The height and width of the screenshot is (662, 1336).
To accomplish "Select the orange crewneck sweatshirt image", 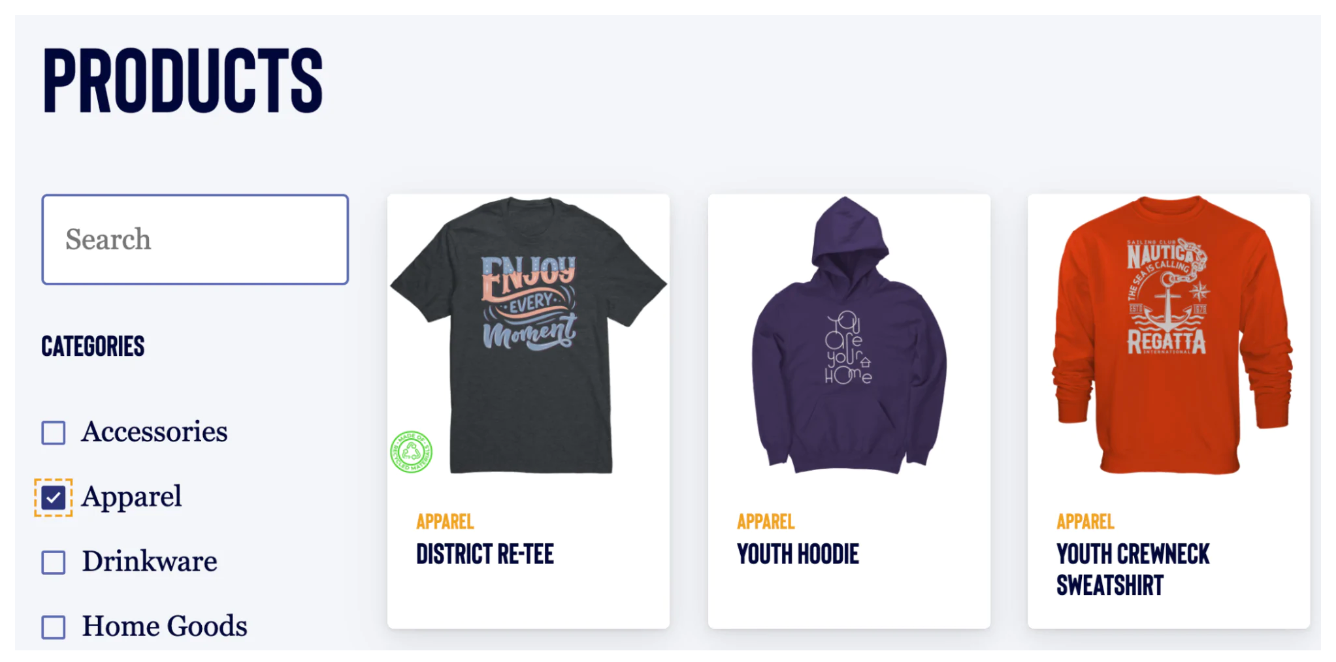I will tap(1171, 336).
